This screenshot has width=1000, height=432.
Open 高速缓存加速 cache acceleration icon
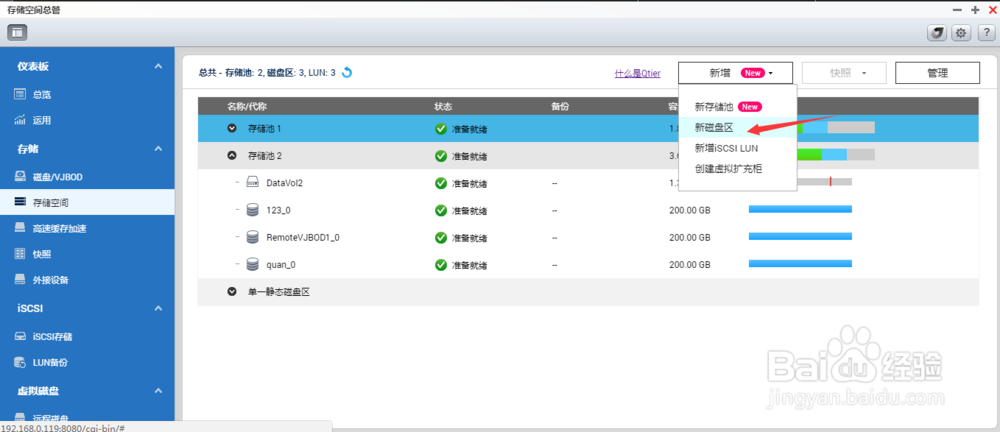20,228
